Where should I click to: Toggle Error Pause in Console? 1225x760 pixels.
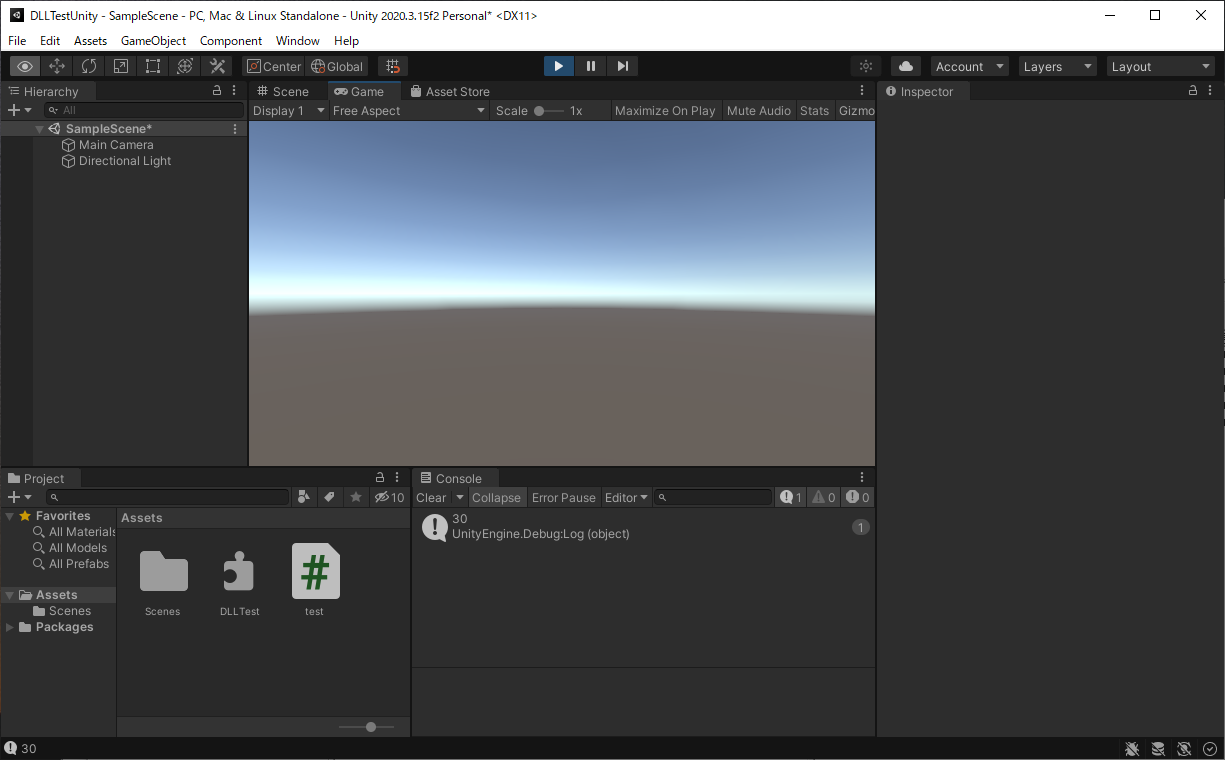coord(564,497)
